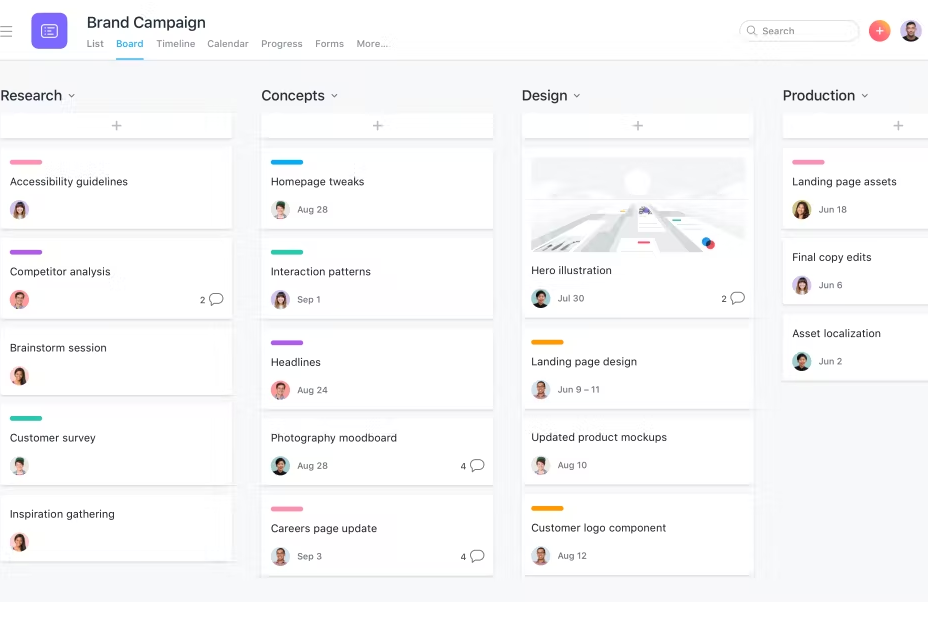Click the search magnifier icon

click(751, 31)
